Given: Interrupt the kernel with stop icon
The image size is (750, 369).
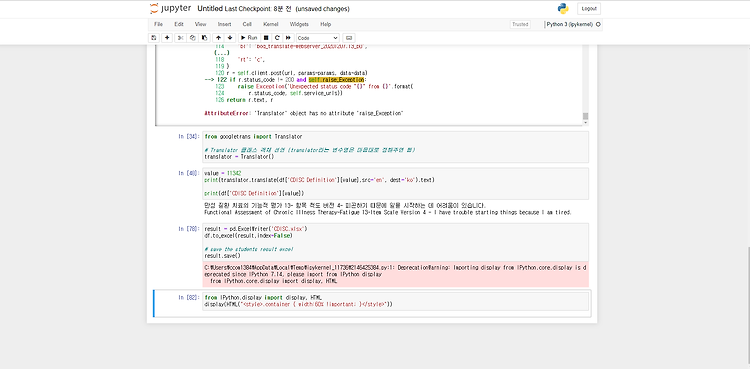Looking at the screenshot, I should coord(266,37).
